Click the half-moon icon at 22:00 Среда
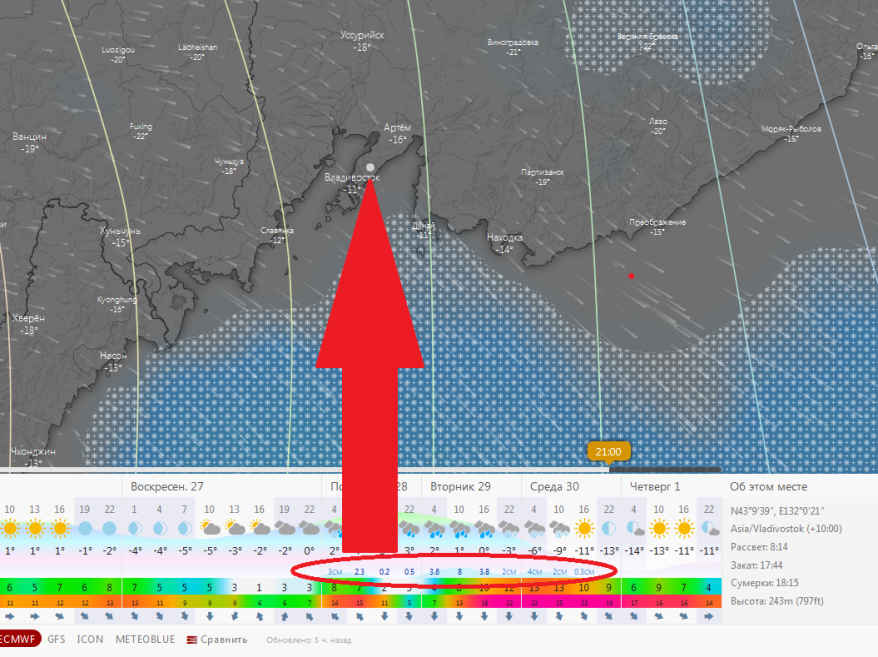 tap(608, 527)
